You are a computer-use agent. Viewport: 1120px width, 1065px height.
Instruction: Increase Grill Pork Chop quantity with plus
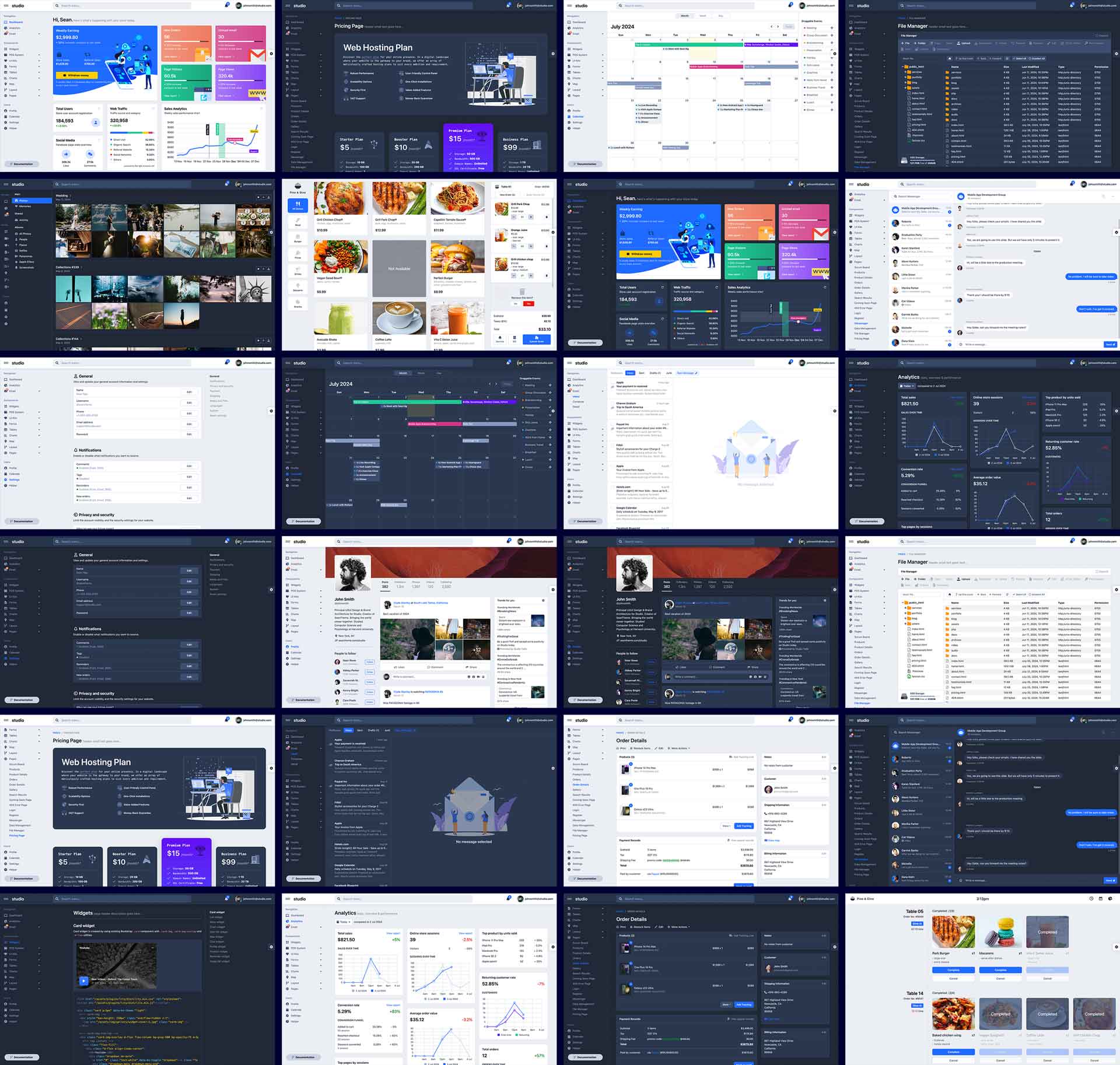click(531, 217)
